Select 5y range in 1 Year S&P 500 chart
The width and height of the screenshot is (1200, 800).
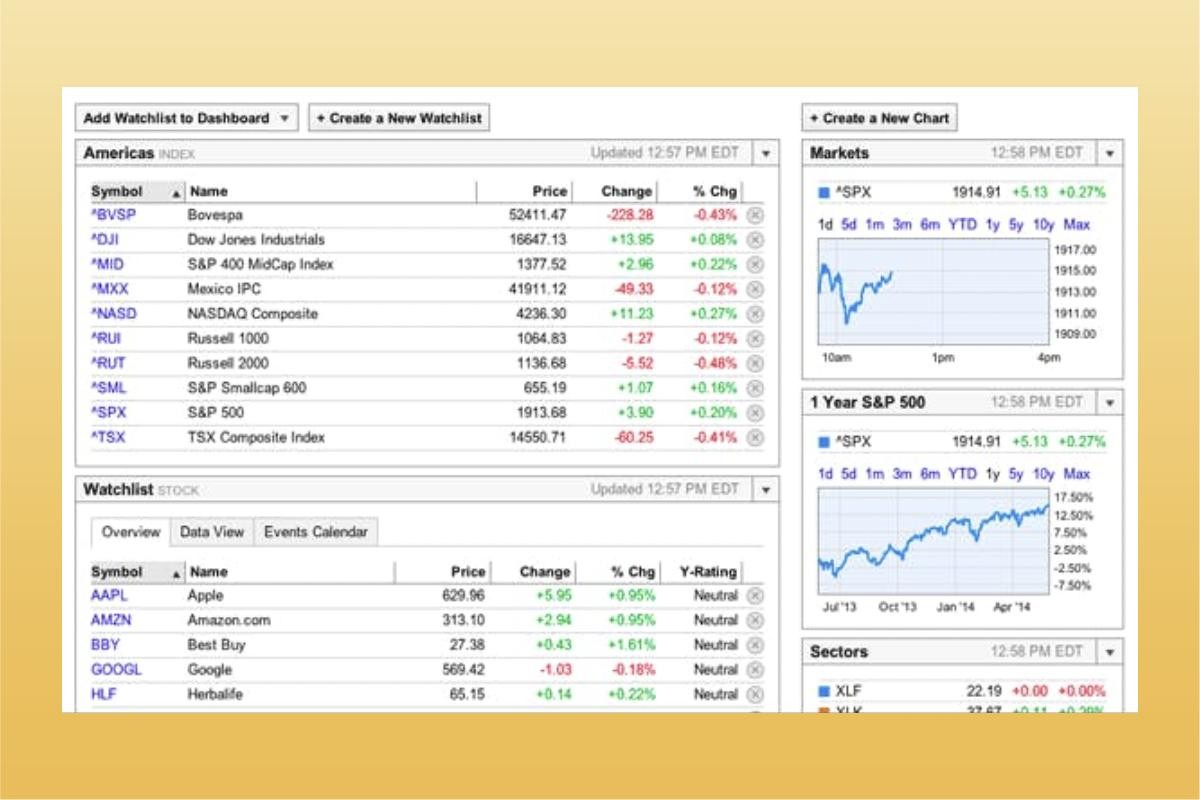coord(1016,474)
